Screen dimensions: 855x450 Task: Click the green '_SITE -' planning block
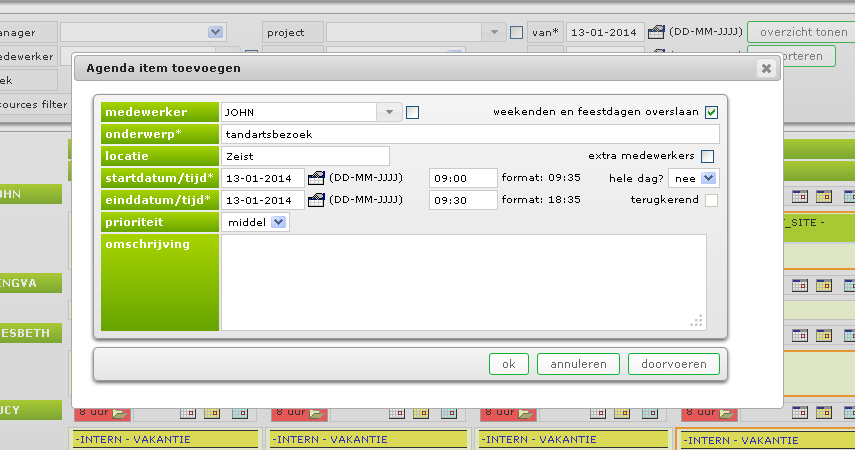pyautogui.click(x=819, y=227)
